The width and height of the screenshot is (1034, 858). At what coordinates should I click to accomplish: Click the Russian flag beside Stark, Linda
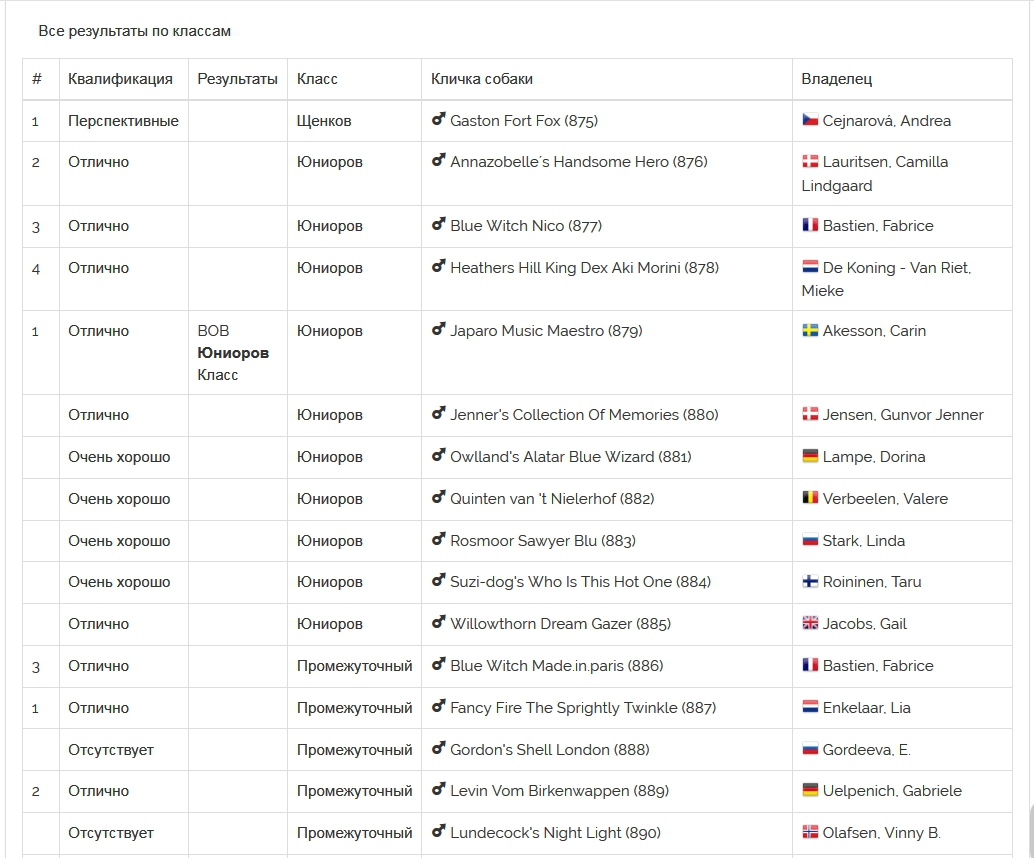[x=810, y=539]
